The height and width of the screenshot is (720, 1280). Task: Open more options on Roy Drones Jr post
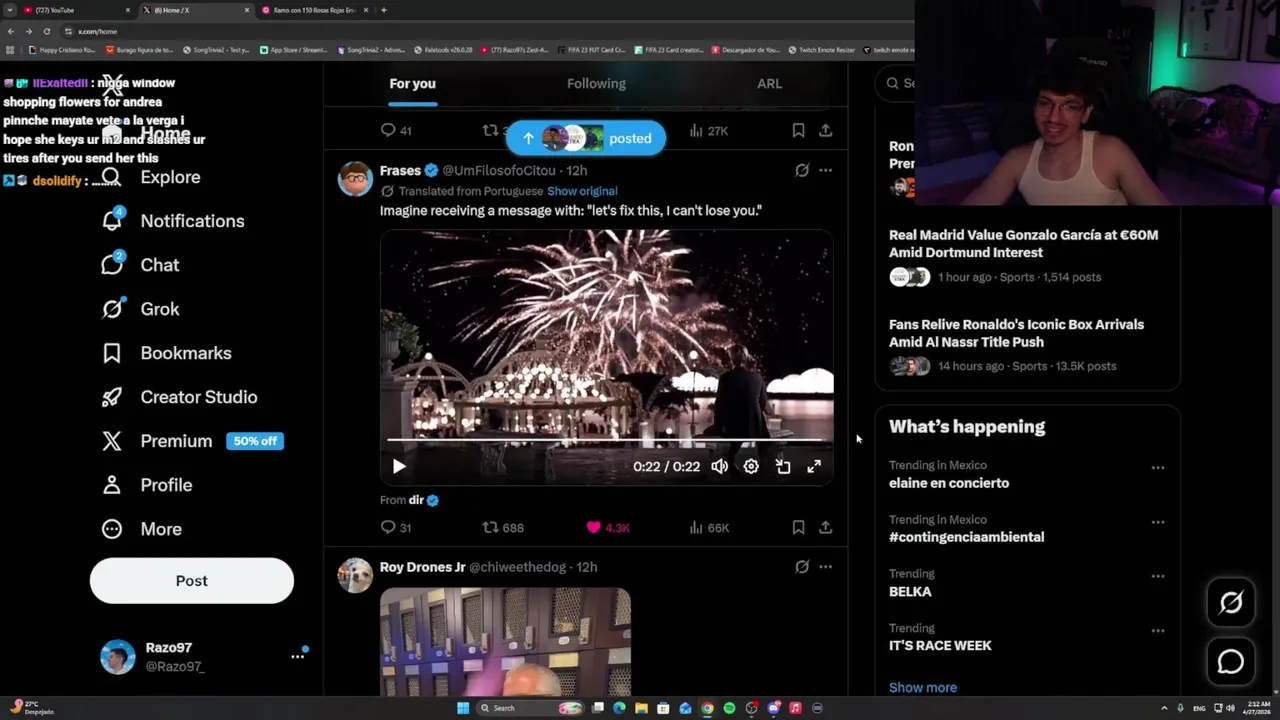pos(825,567)
